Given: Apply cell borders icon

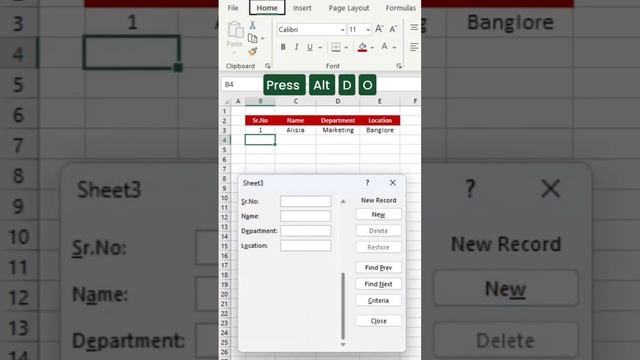Looking at the screenshot, I should click(x=336, y=47).
